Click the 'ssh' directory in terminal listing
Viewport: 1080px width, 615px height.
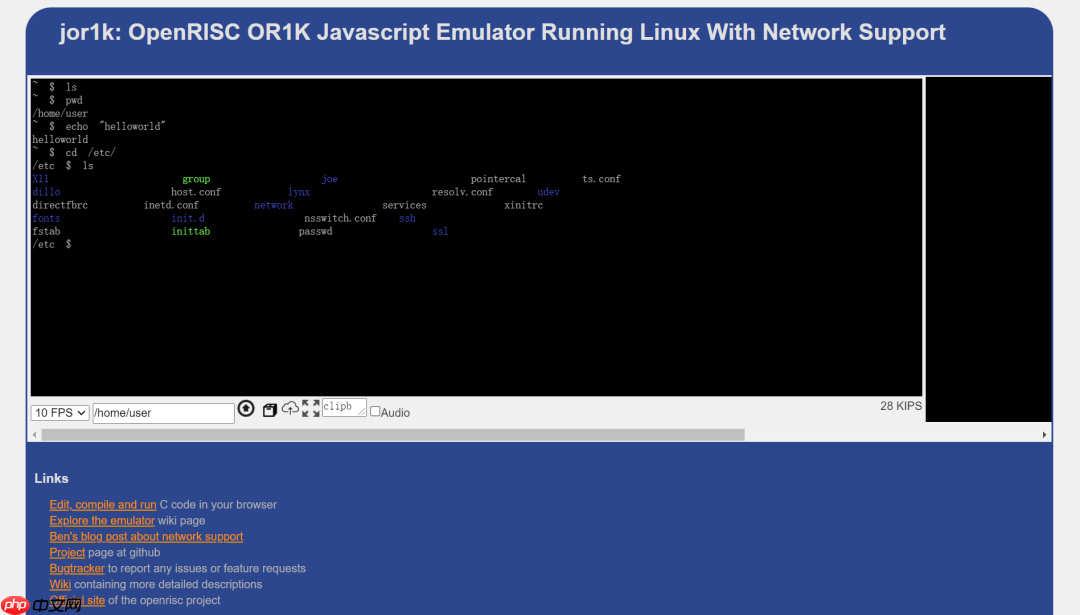(407, 218)
